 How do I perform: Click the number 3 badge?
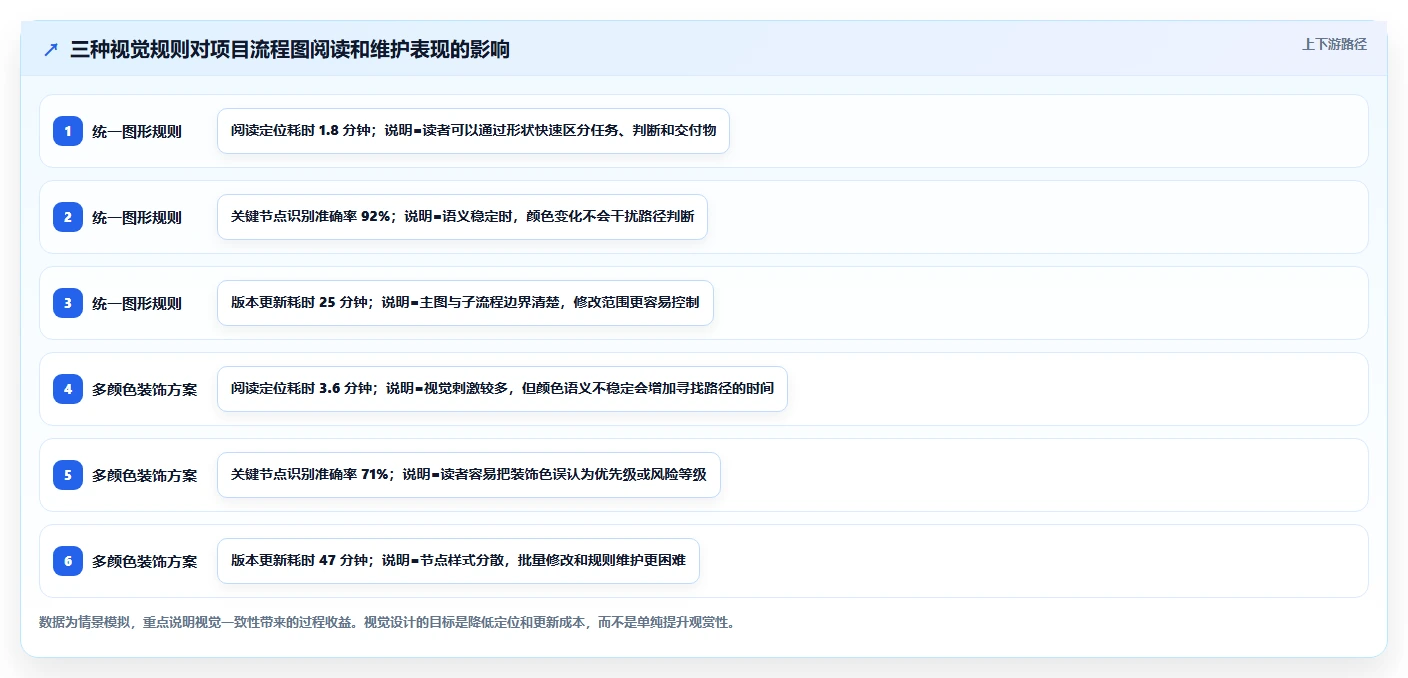(x=68, y=303)
